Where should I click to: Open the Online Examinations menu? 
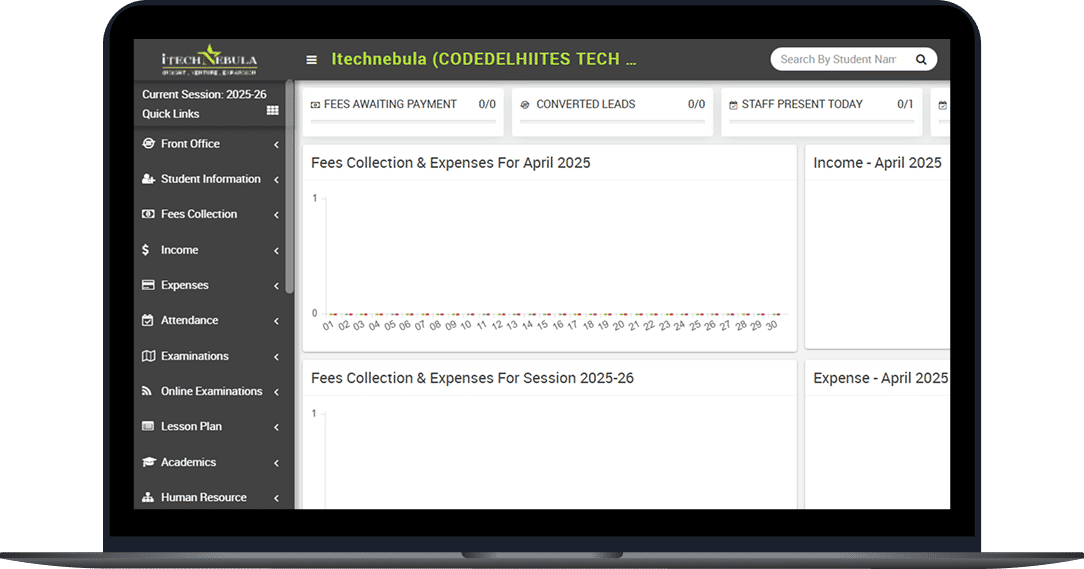[210, 391]
